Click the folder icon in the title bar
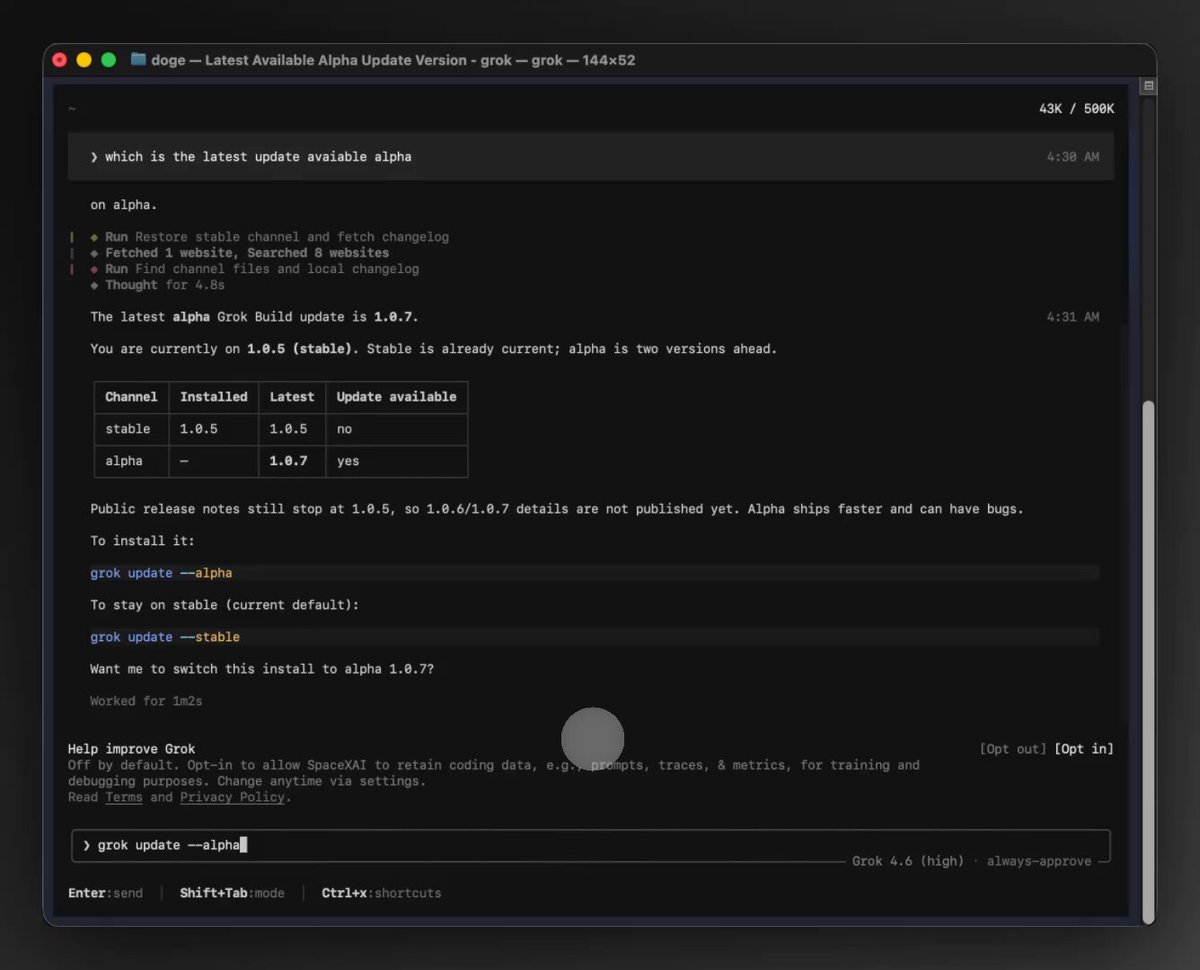This screenshot has height=970, width=1200. coord(138,60)
